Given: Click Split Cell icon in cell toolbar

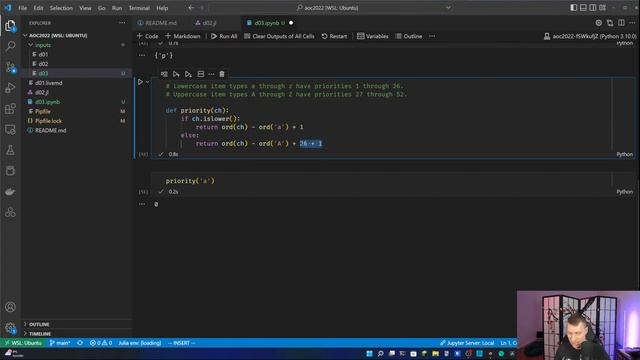Looking at the screenshot, I should (x=200, y=74).
